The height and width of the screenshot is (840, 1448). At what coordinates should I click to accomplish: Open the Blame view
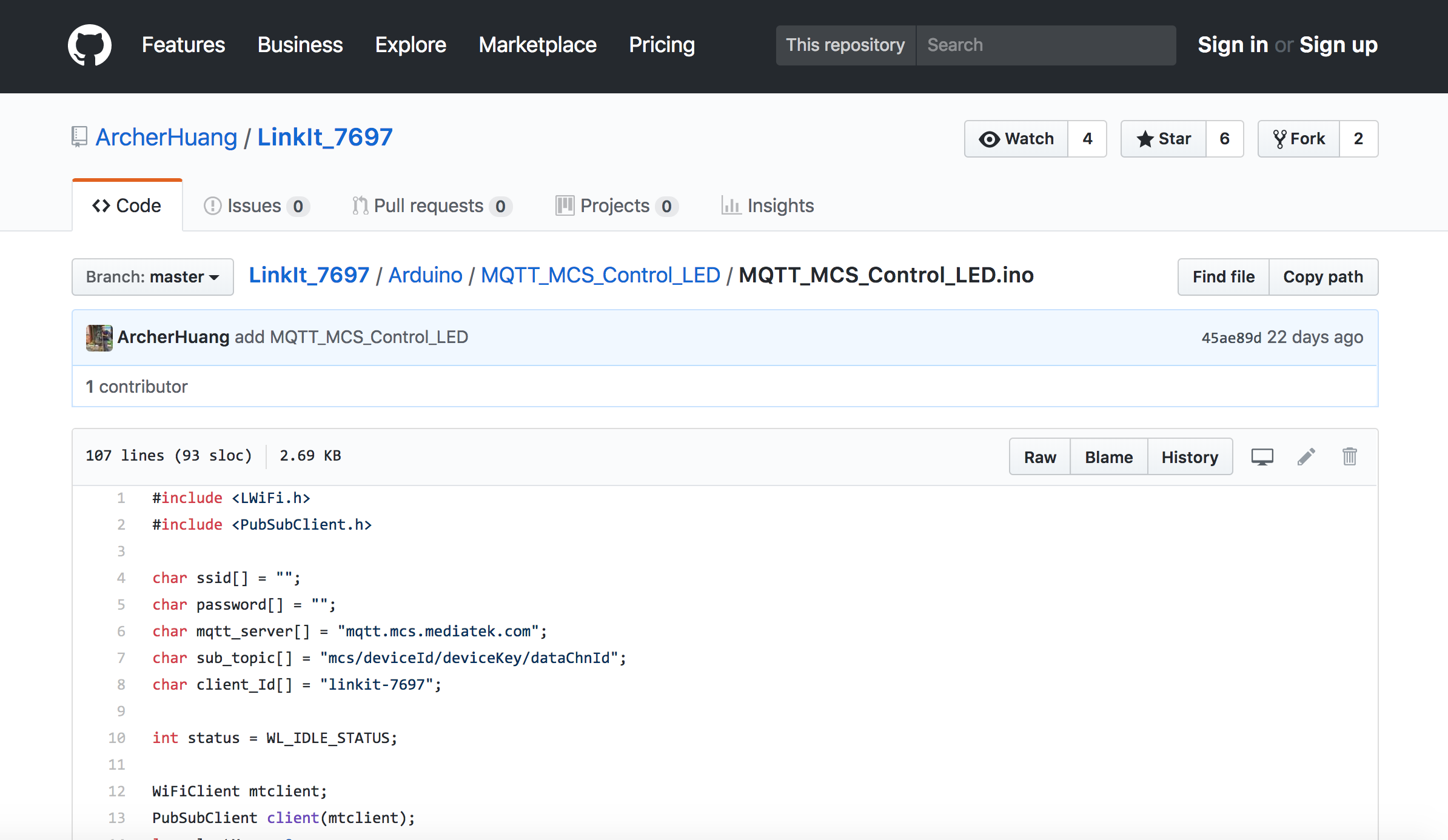pos(1108,457)
